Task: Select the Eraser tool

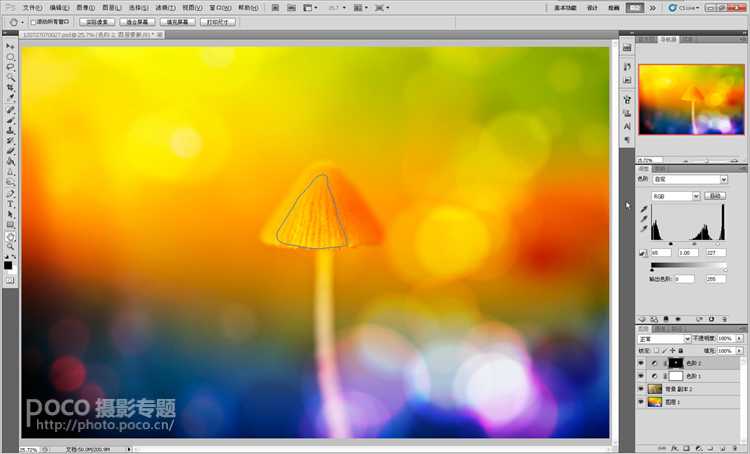Action: coord(10,151)
